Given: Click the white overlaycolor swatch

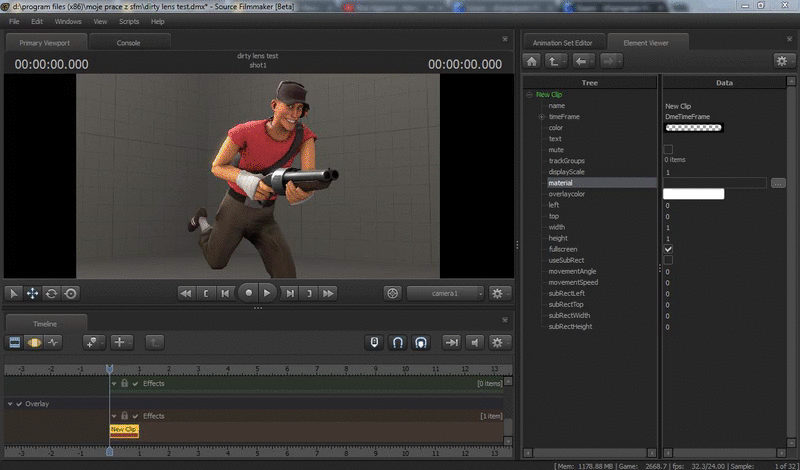Looking at the screenshot, I should click(x=693, y=194).
